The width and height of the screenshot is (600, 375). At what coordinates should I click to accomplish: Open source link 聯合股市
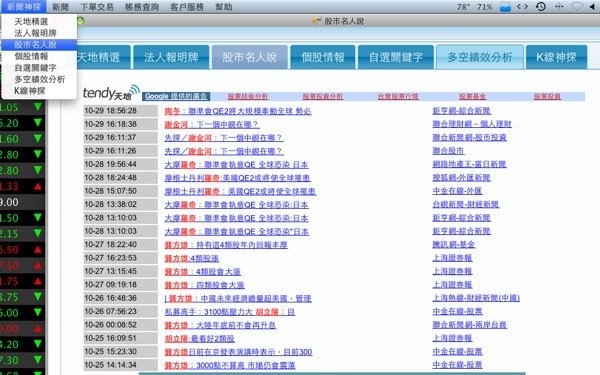448,151
